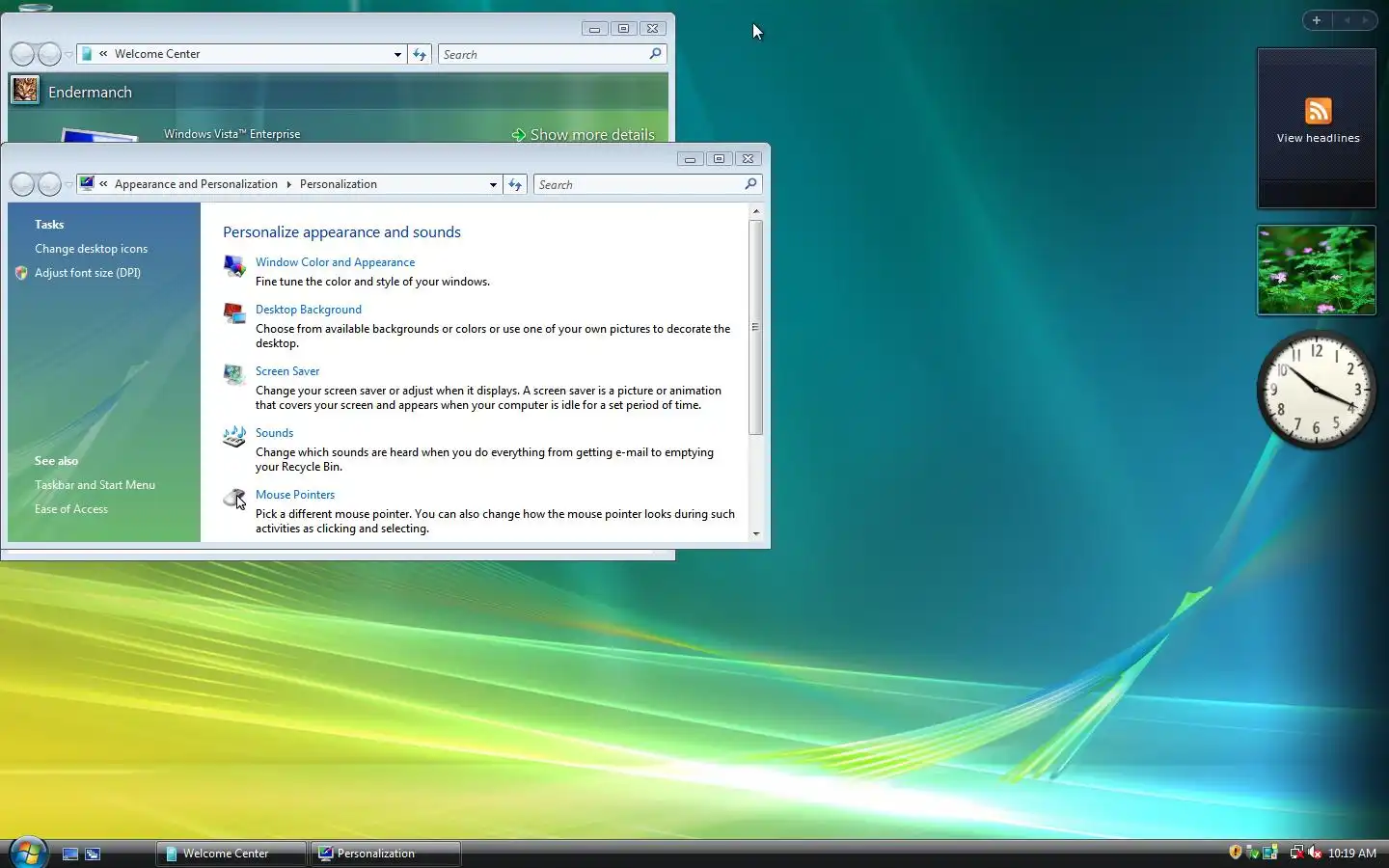
Task: Open the Mouse Pointers link
Action: click(295, 495)
